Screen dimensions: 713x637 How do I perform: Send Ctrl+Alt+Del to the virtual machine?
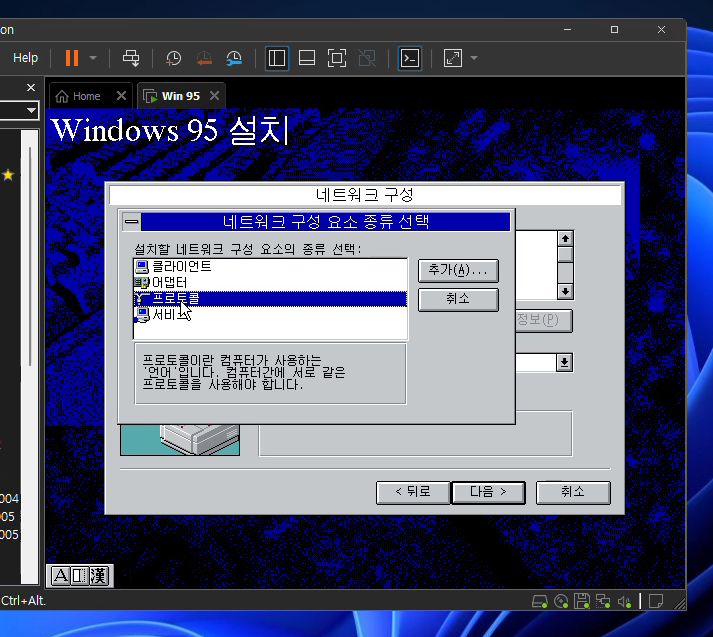click(x=131, y=58)
